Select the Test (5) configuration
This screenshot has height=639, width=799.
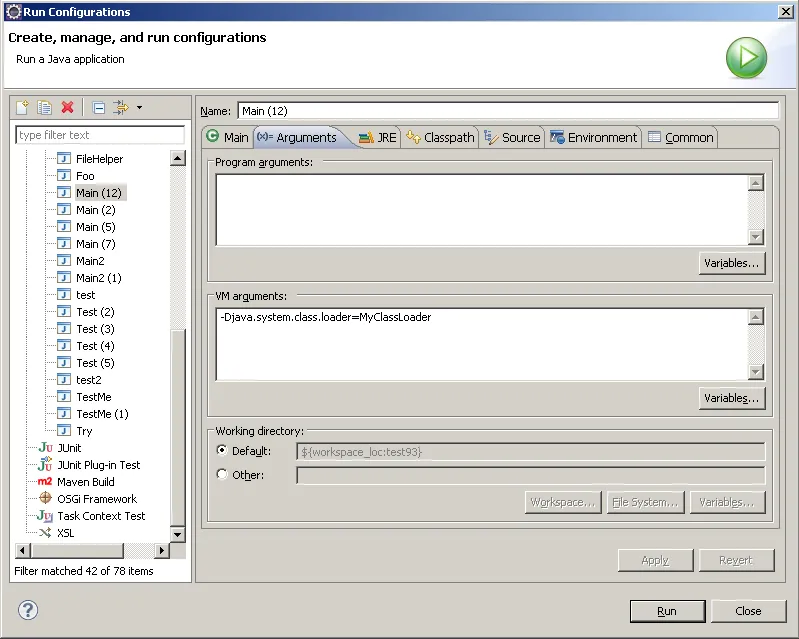click(x=95, y=363)
